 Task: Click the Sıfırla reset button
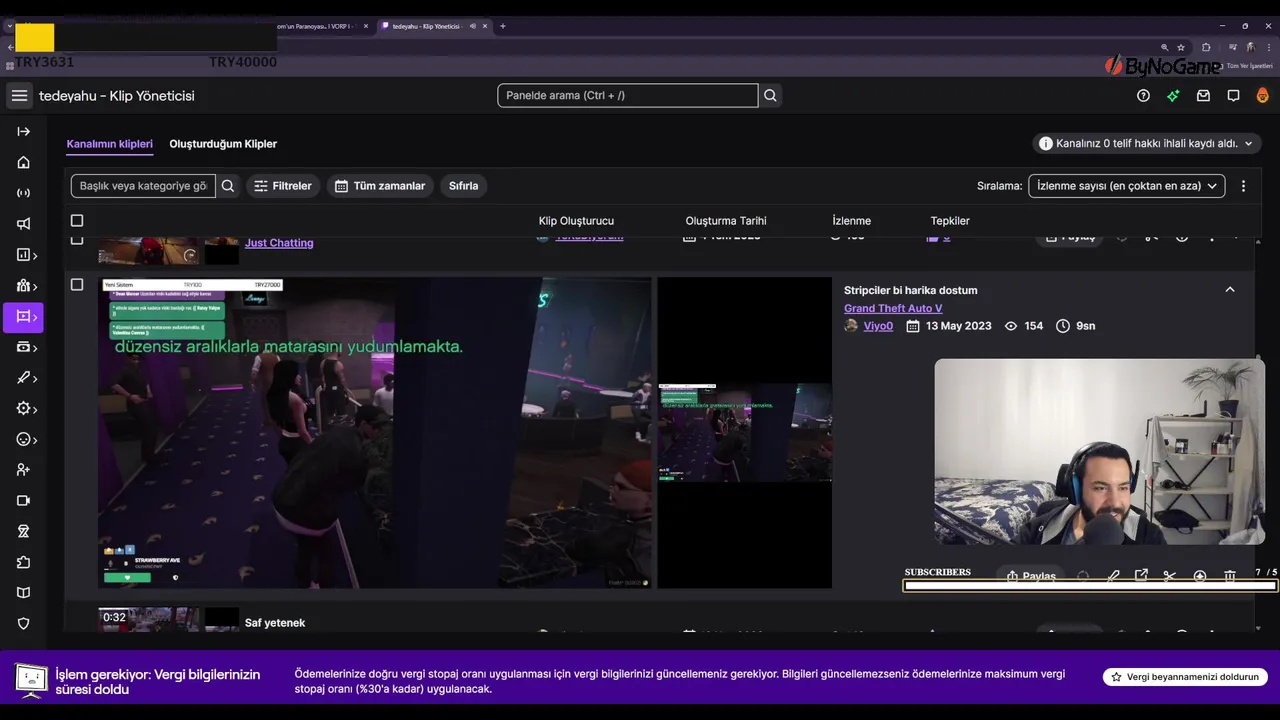pos(463,186)
